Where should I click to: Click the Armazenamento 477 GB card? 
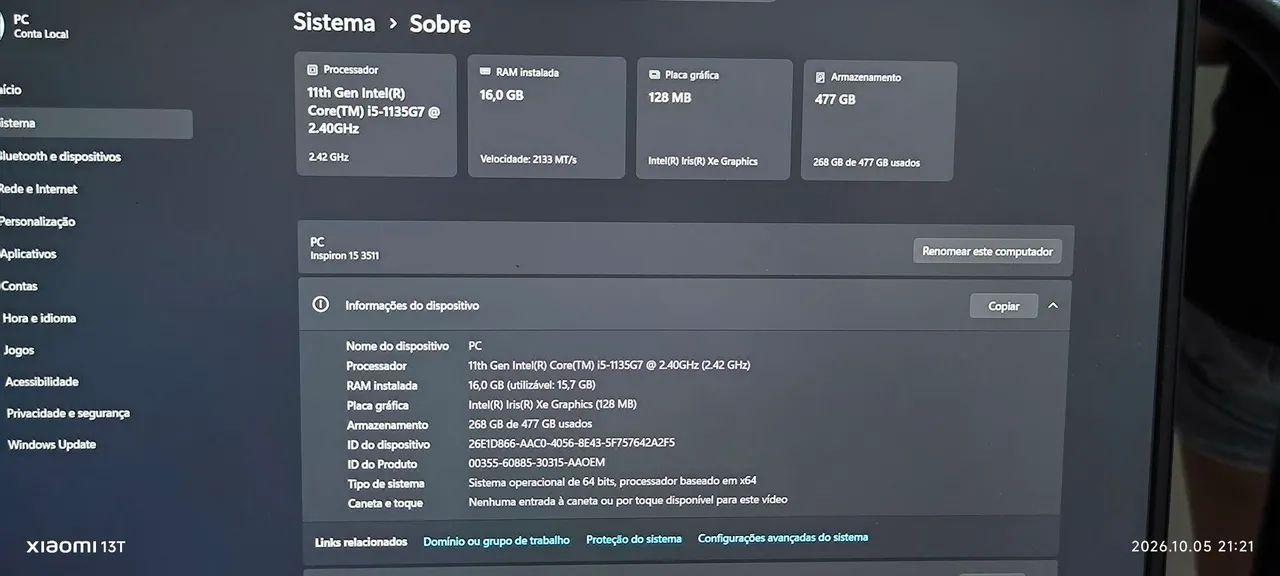[x=879, y=121]
